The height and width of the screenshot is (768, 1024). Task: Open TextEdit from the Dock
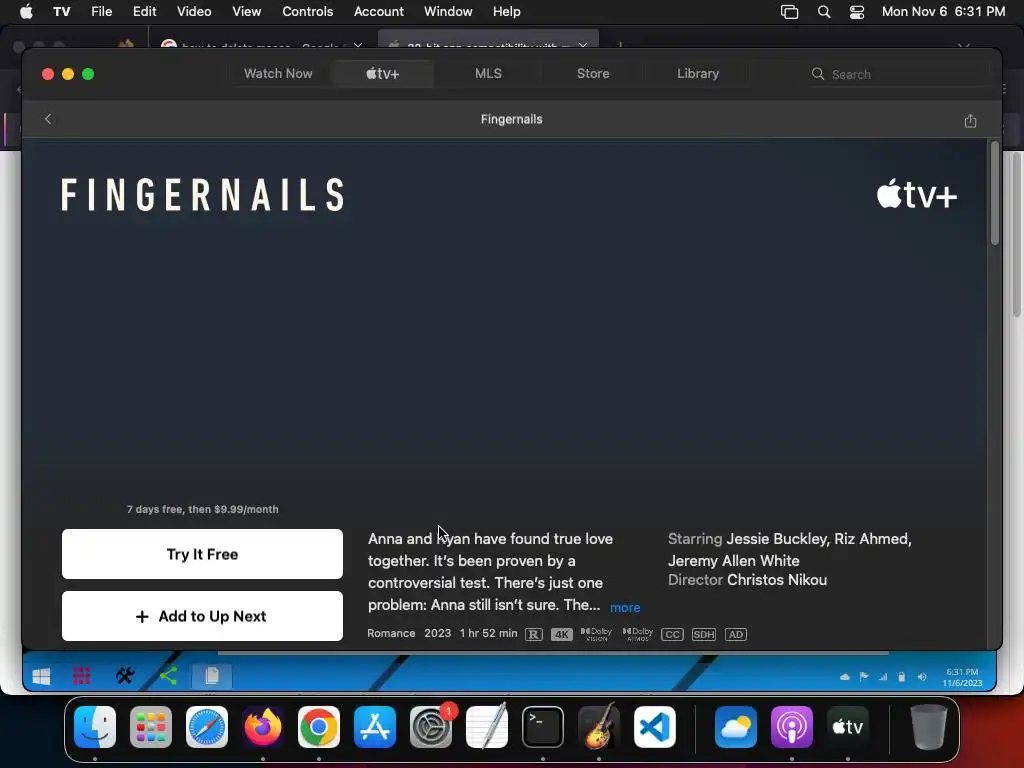487,727
